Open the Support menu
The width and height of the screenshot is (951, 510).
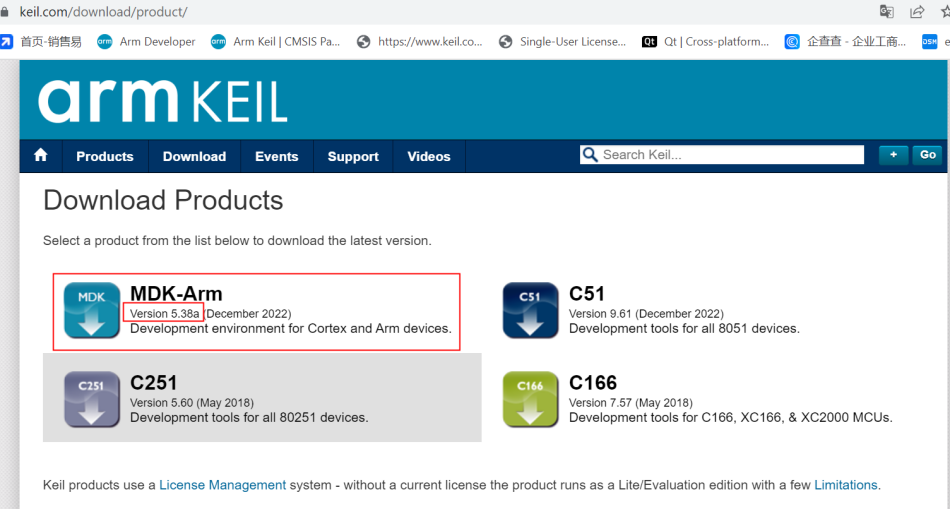(353, 156)
